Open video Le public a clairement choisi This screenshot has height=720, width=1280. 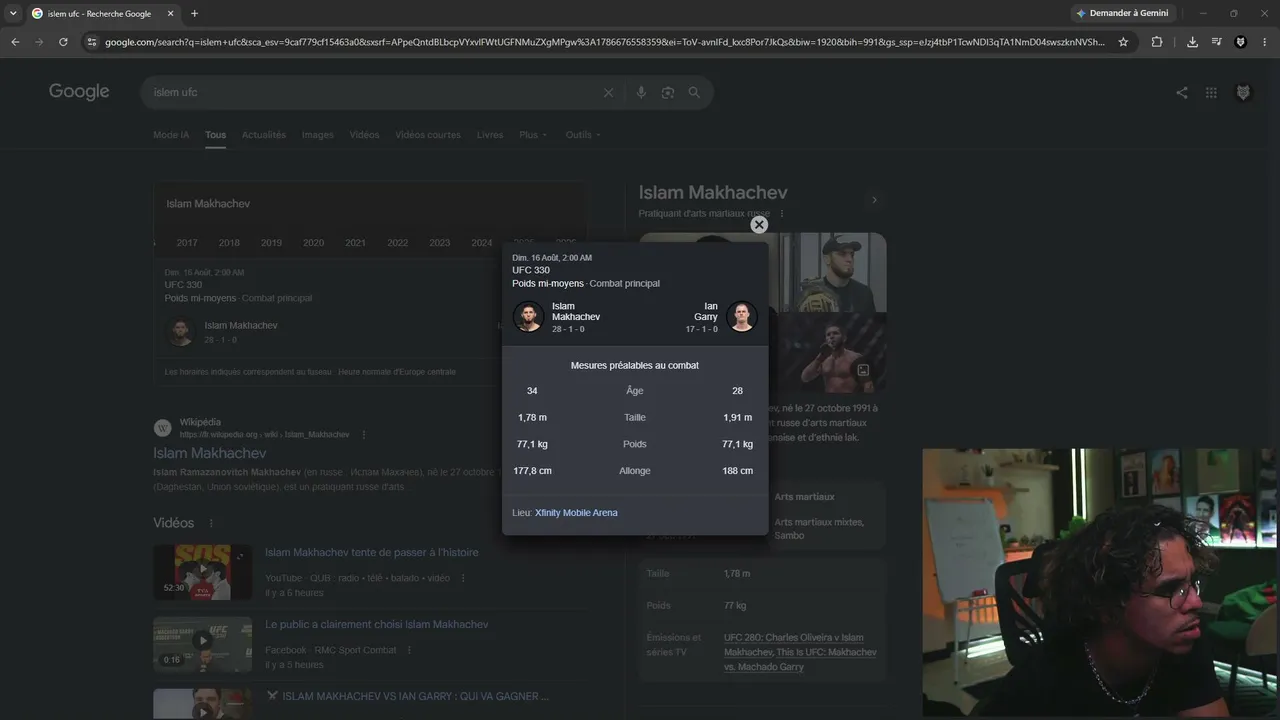tap(377, 624)
